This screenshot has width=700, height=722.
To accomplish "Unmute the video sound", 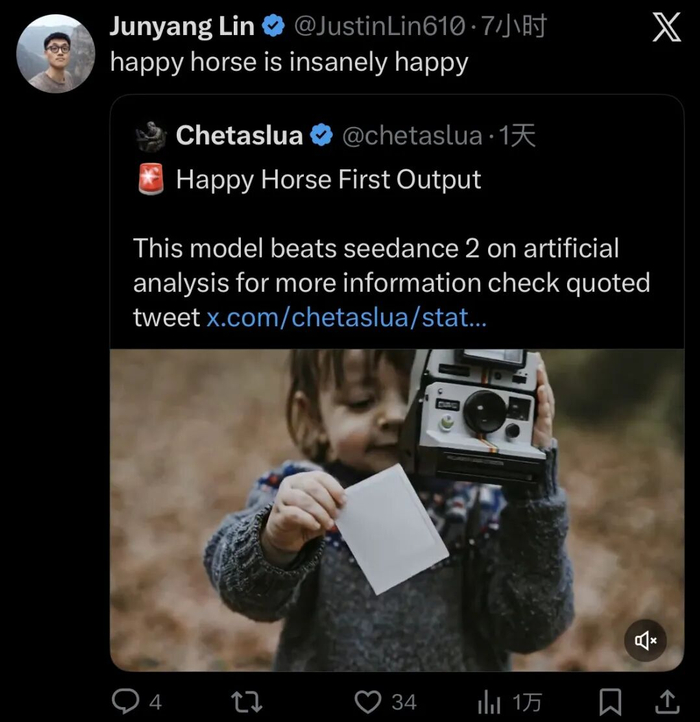I will (645, 640).
